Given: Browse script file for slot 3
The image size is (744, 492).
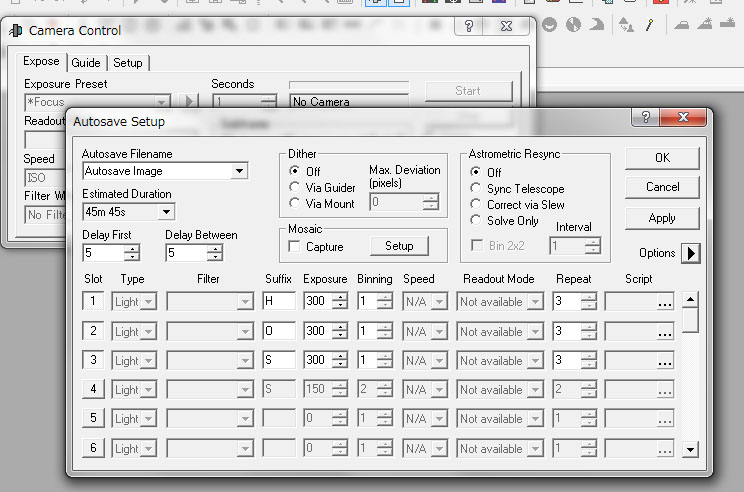Looking at the screenshot, I should [x=665, y=361].
